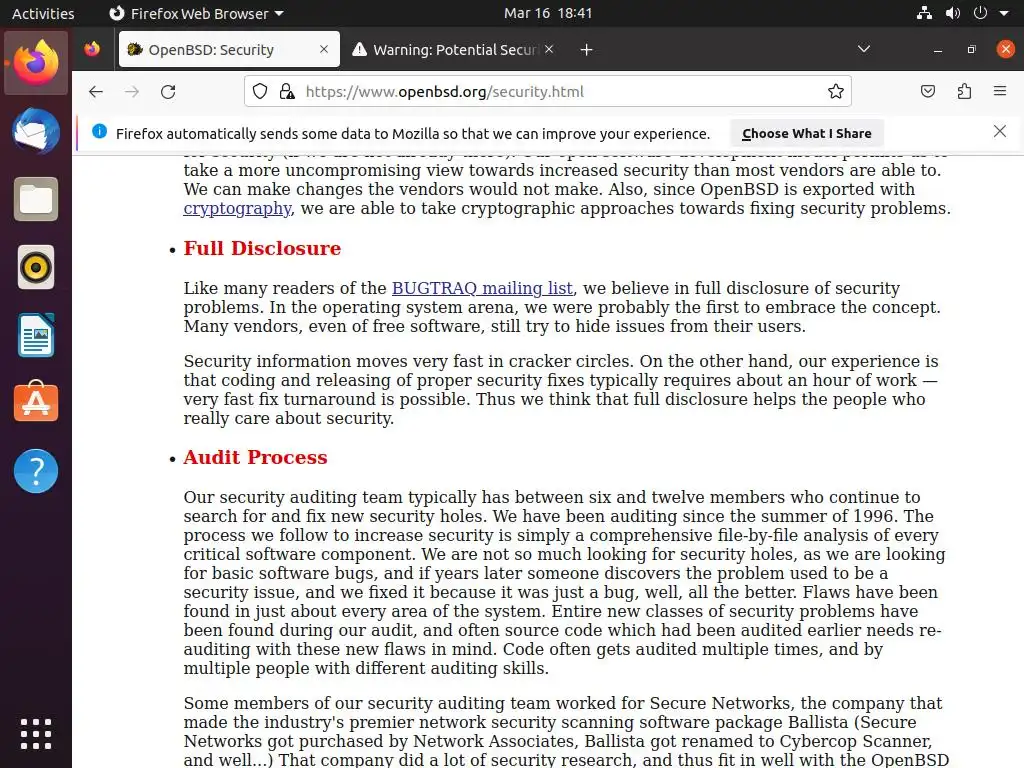Open Firefox Web Browser app menu
1024x768 pixels.
pyautogui.click(x=196, y=13)
